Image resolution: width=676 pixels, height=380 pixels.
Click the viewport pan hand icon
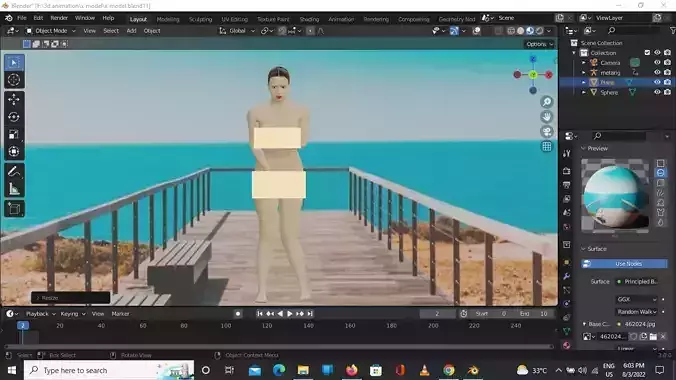pos(547,117)
